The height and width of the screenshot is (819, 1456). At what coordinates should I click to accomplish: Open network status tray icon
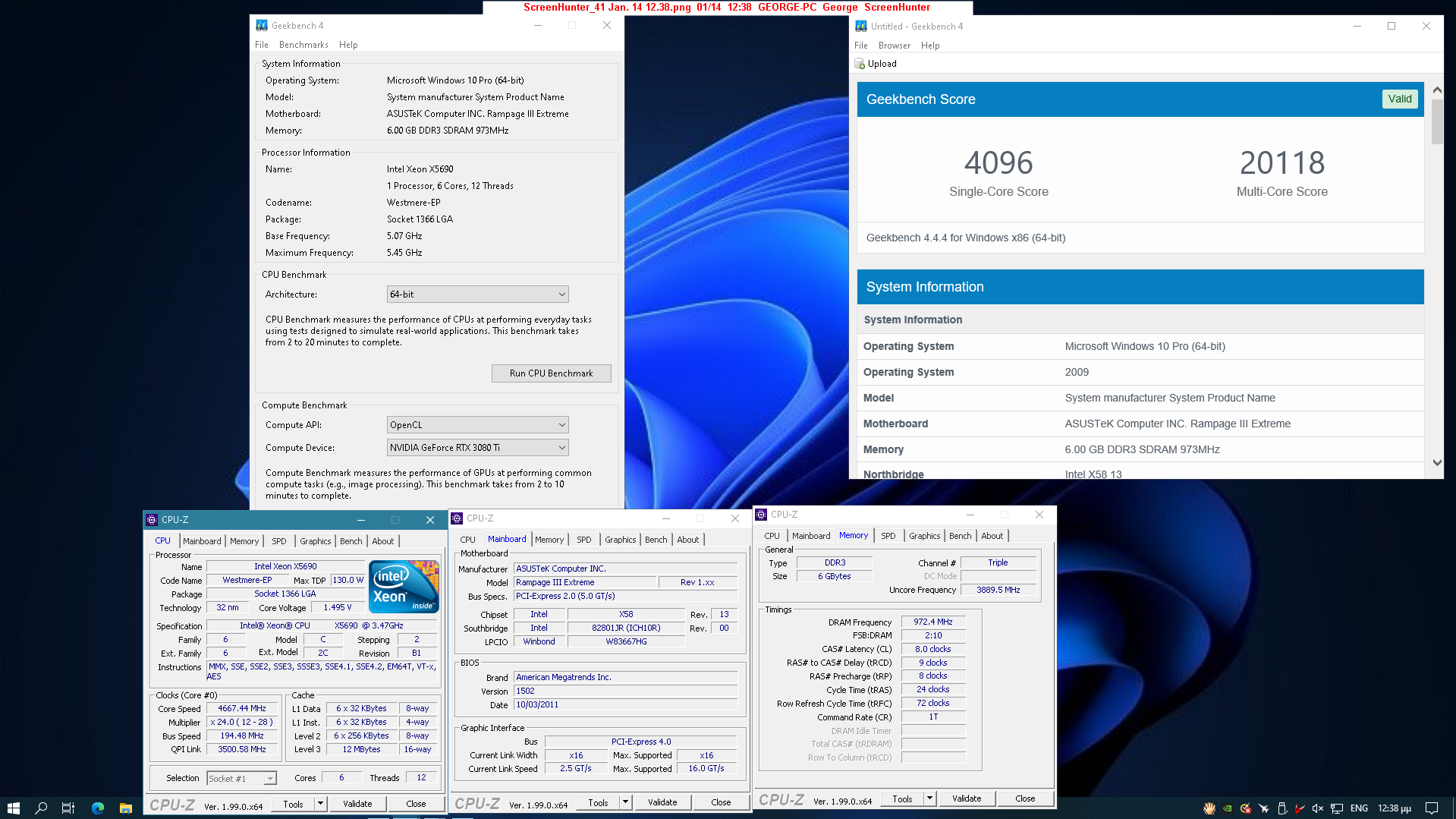1337,808
